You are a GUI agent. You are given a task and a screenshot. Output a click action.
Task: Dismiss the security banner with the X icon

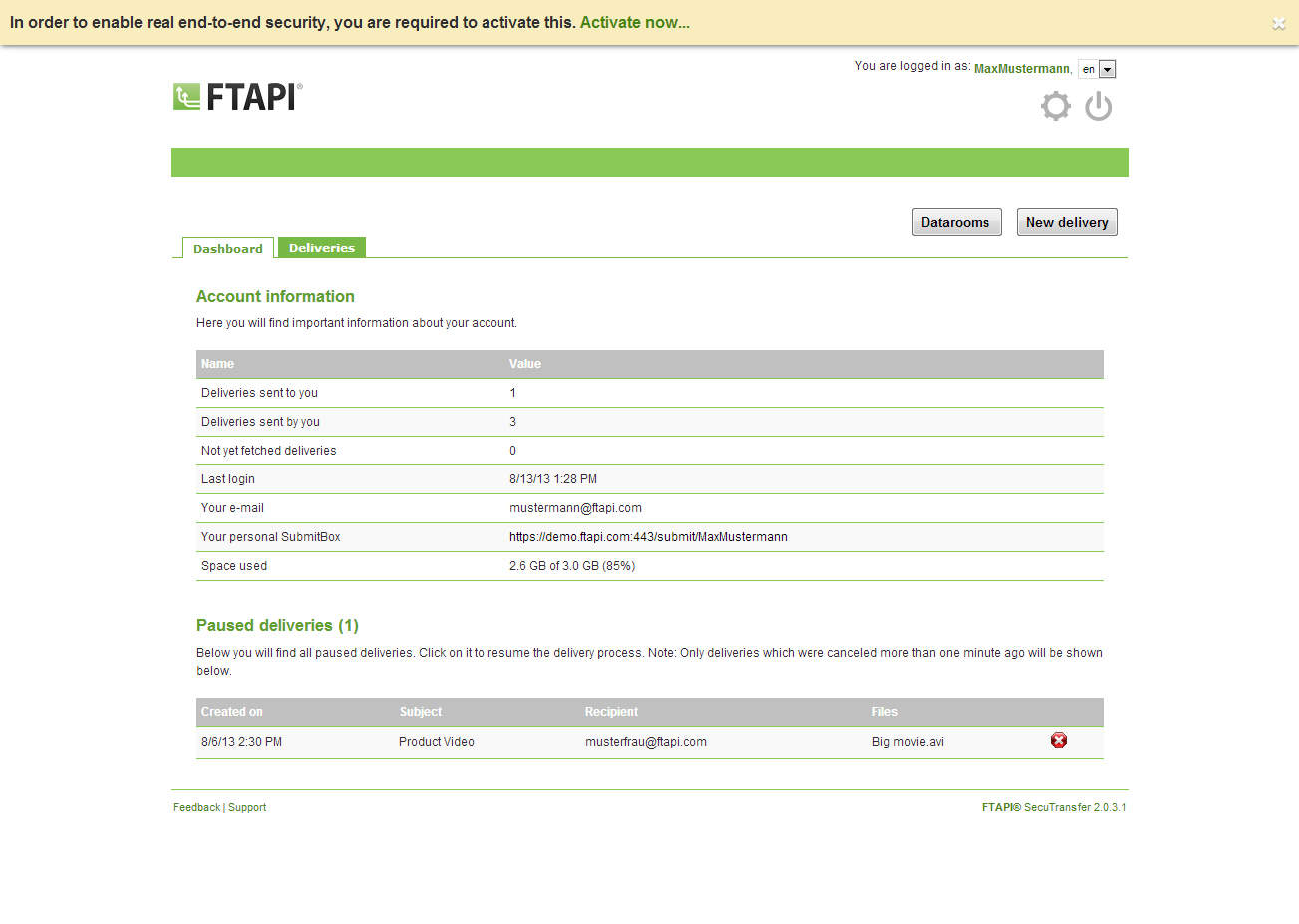coord(1279,22)
